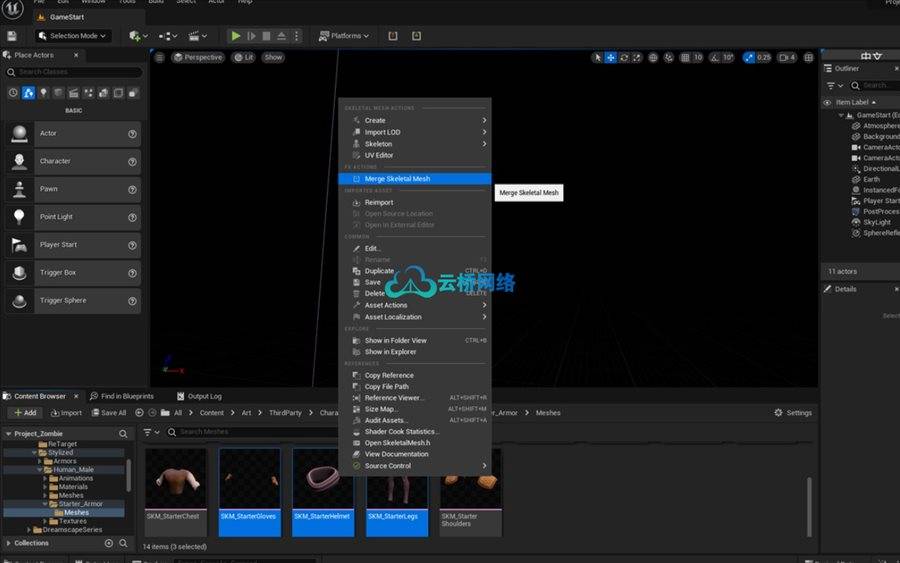Image resolution: width=900 pixels, height=563 pixels.
Task: Select the translate (move) gizmo tool
Action: (x=611, y=57)
